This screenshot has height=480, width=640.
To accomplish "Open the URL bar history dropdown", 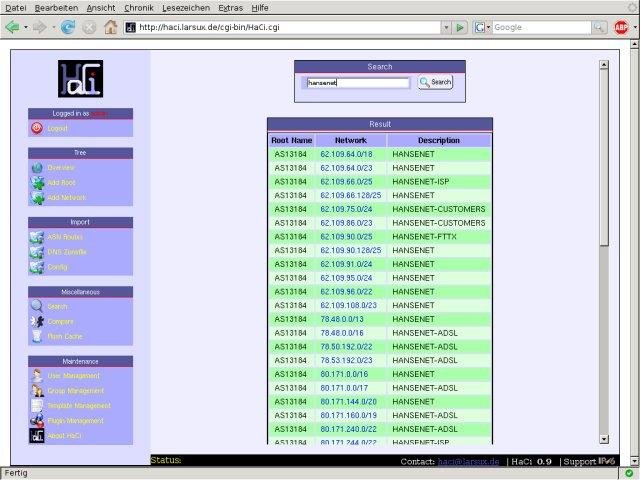I will (446, 27).
